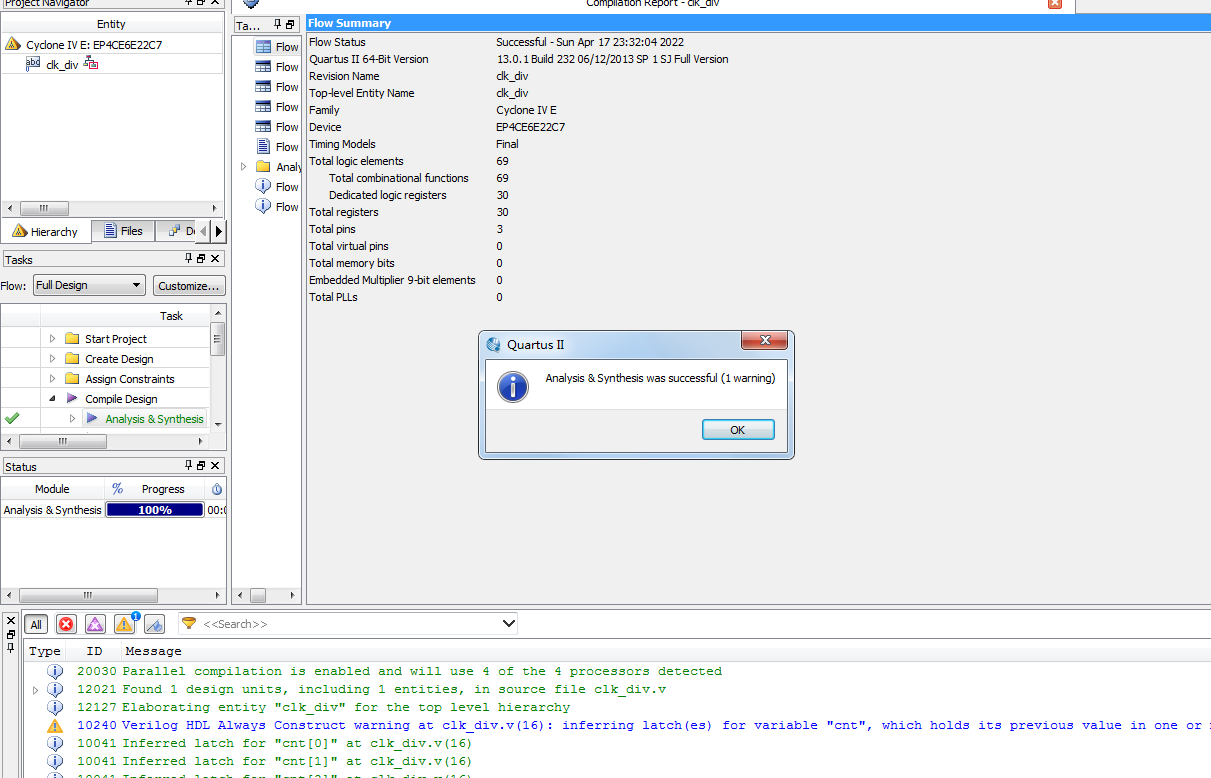This screenshot has width=1211, height=778.
Task: Expand the Analysis & Synthesis task
Action: [72, 419]
